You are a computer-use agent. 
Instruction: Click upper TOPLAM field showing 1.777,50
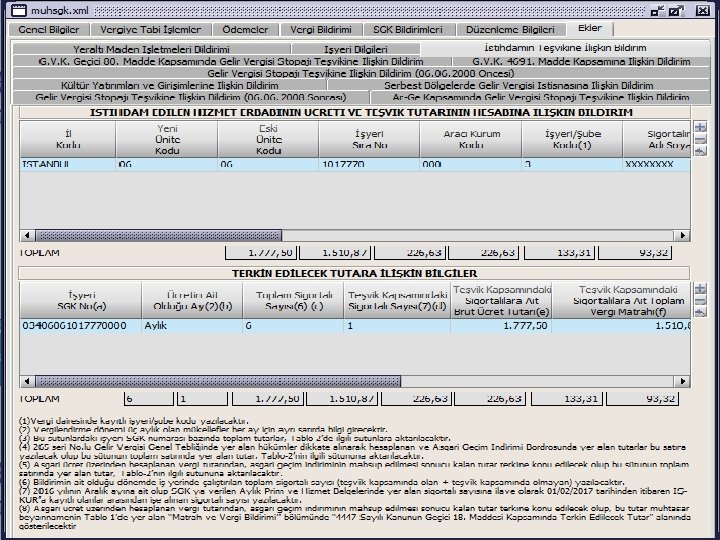(x=261, y=253)
